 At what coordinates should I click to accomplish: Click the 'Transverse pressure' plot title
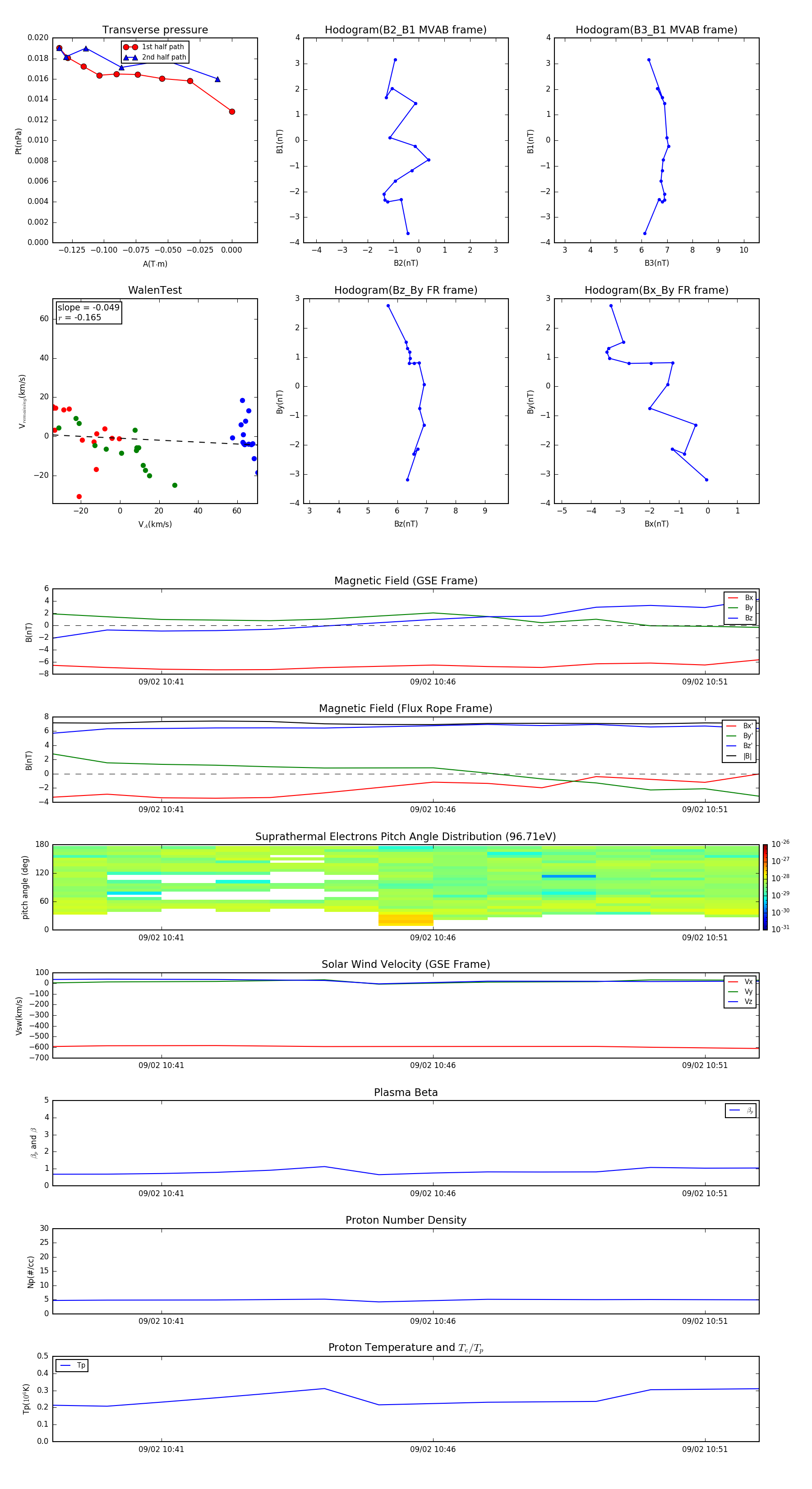[155, 30]
